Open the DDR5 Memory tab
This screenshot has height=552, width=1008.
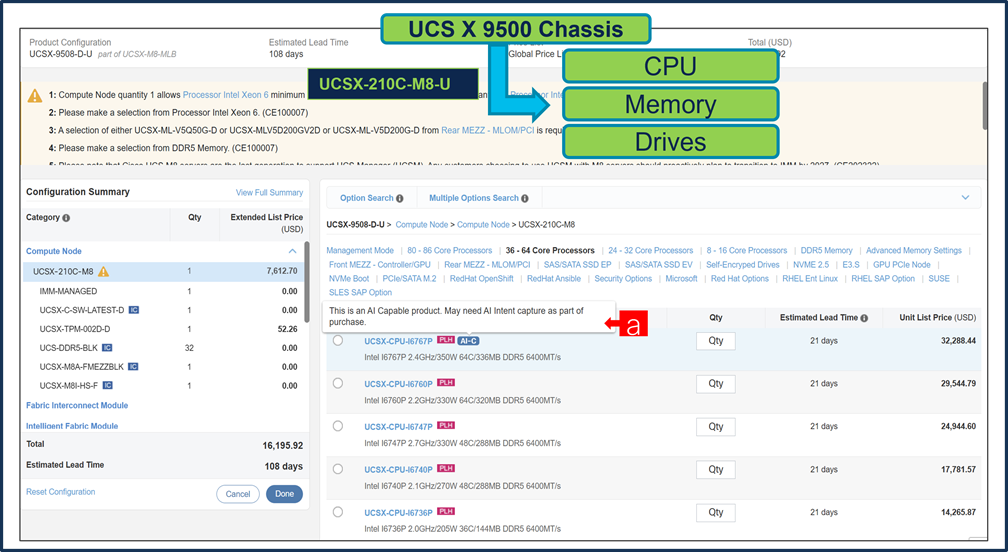coord(826,251)
